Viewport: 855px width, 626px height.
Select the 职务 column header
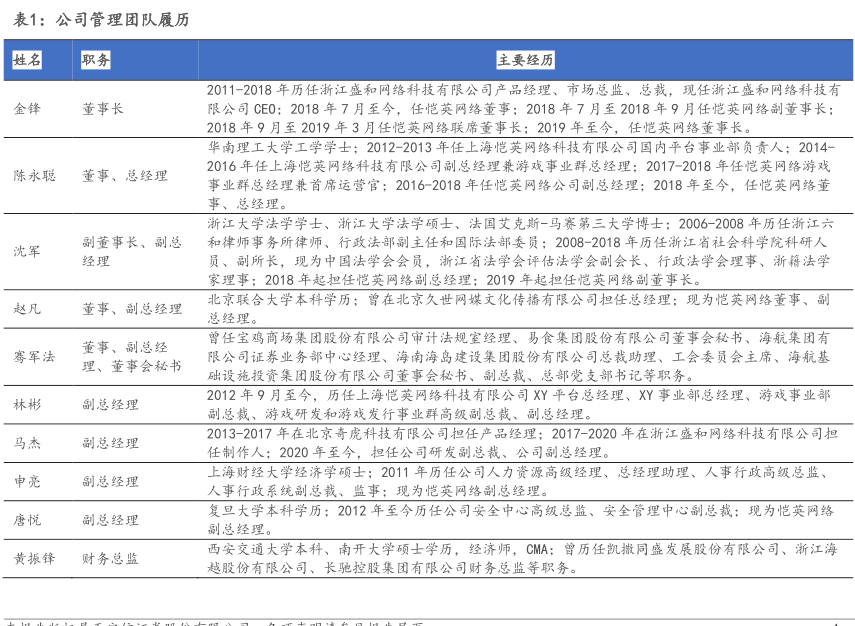coord(96,61)
